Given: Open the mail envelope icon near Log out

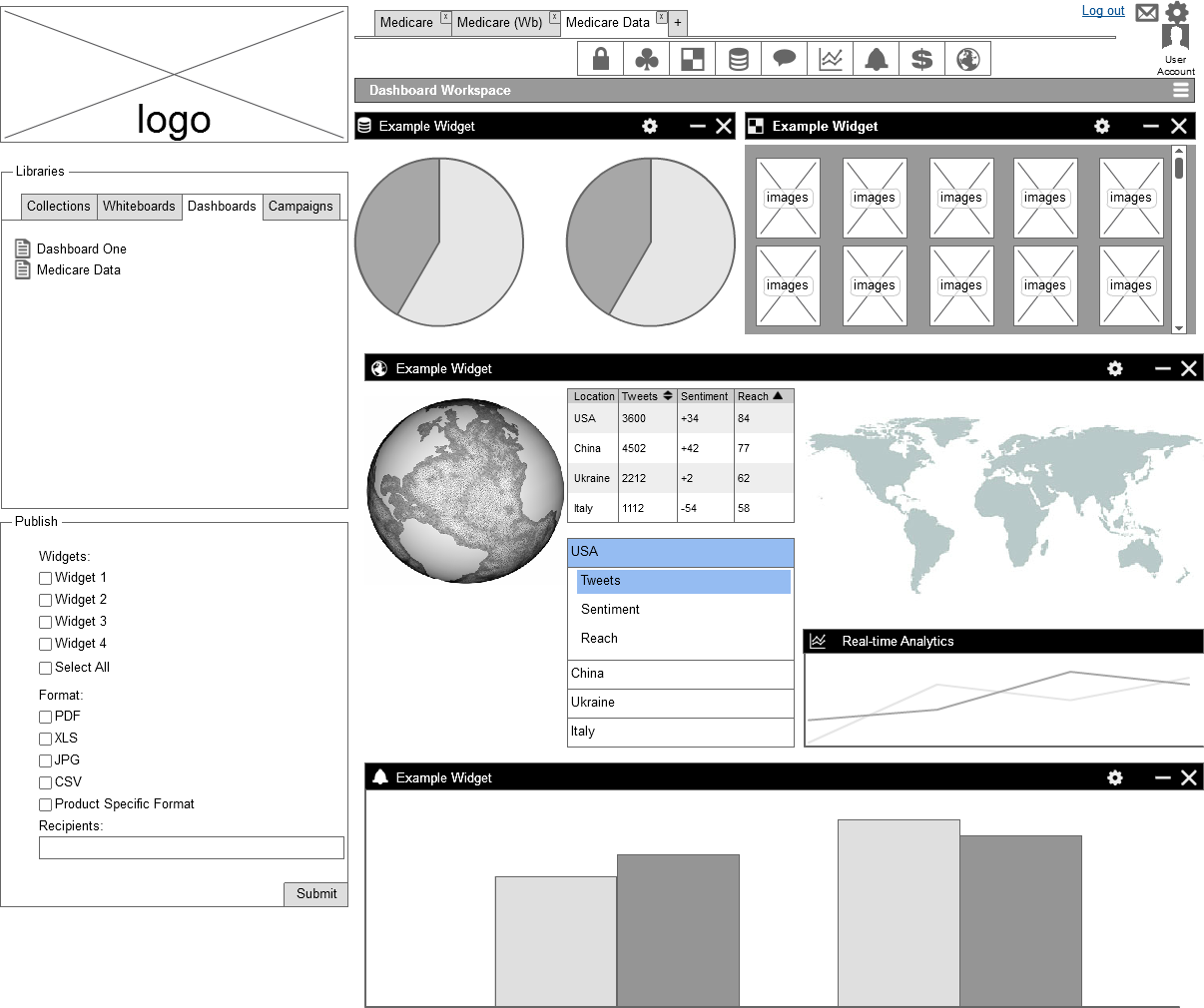Looking at the screenshot, I should pos(1146,13).
